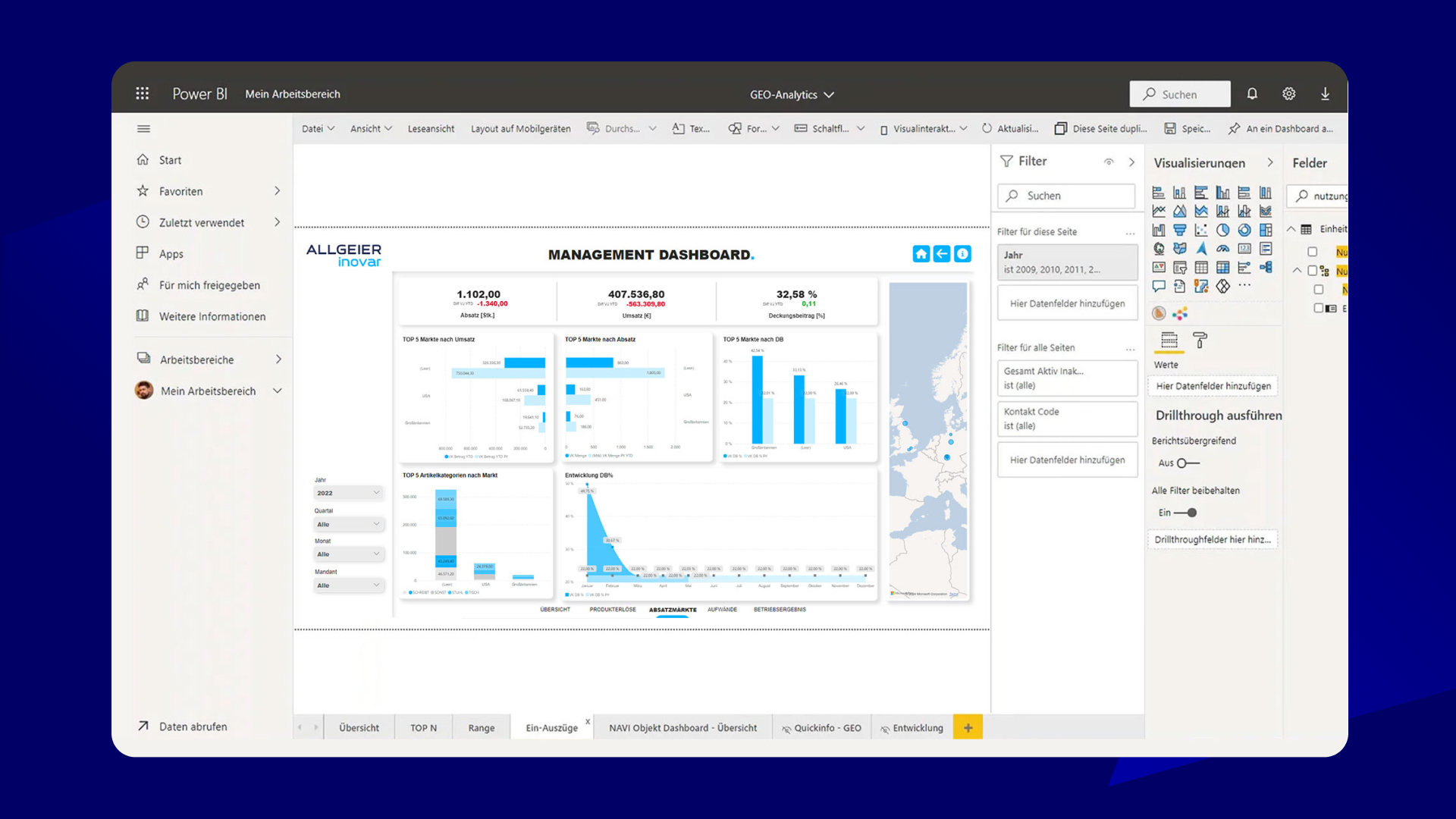Check the checkbox below the hierarchy field

click(1319, 290)
